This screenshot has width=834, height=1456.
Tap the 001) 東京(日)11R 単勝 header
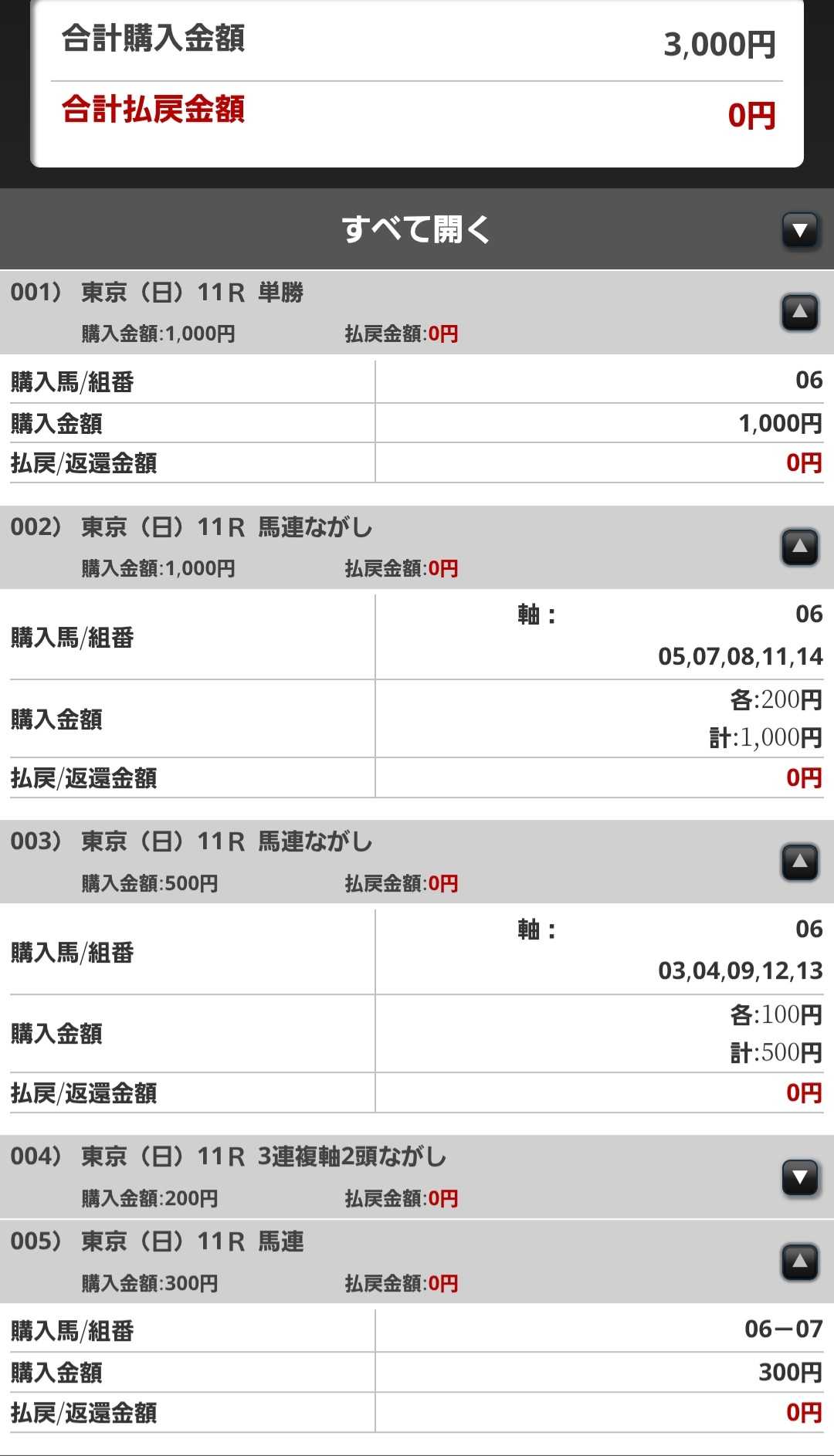click(x=195, y=293)
